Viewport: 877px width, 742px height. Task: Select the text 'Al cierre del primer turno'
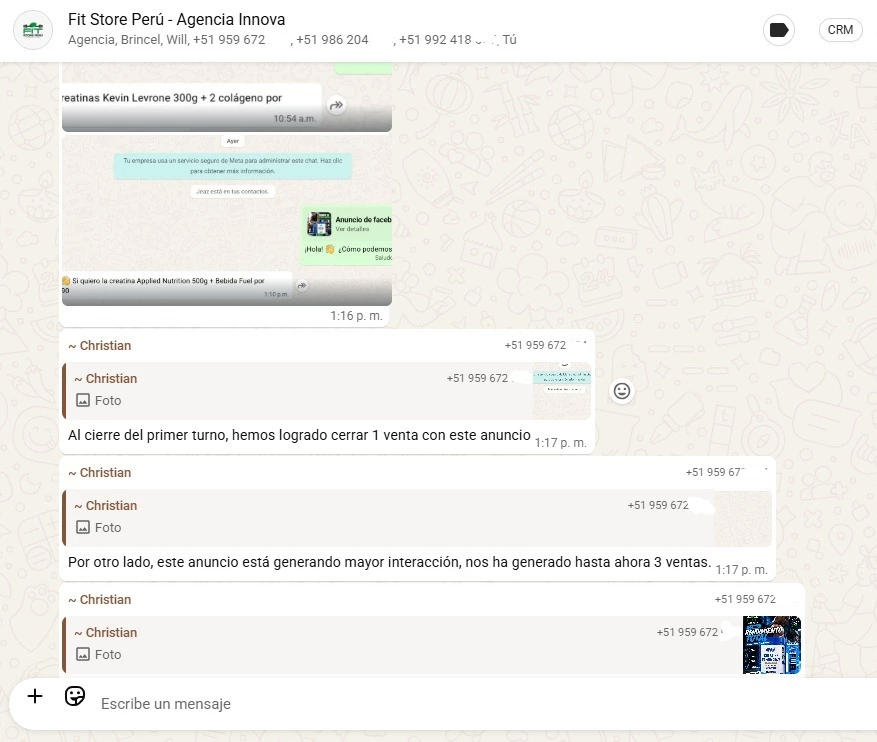tap(148, 435)
